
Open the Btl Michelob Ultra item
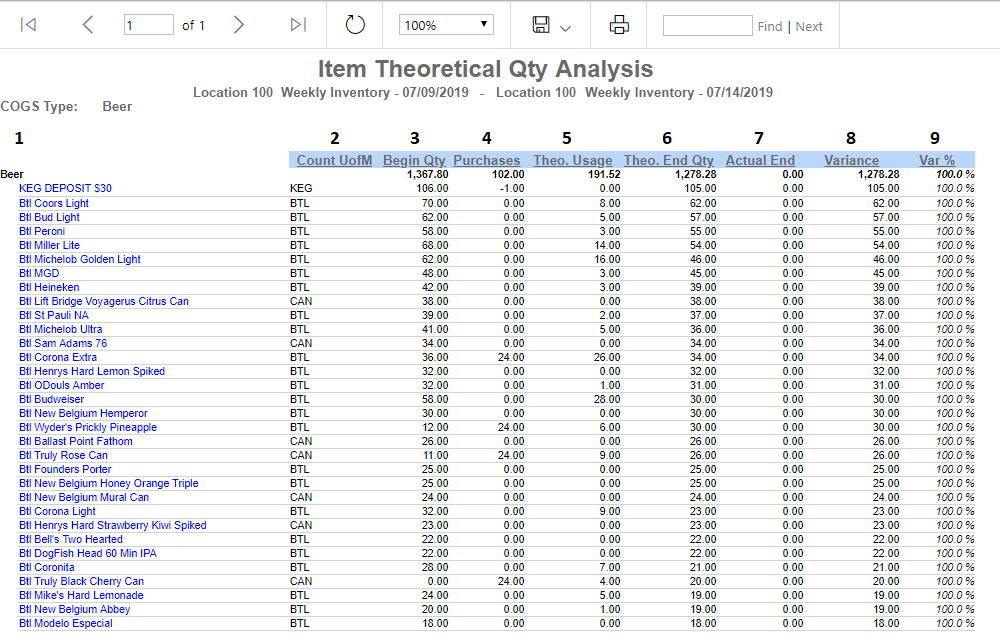(61, 329)
